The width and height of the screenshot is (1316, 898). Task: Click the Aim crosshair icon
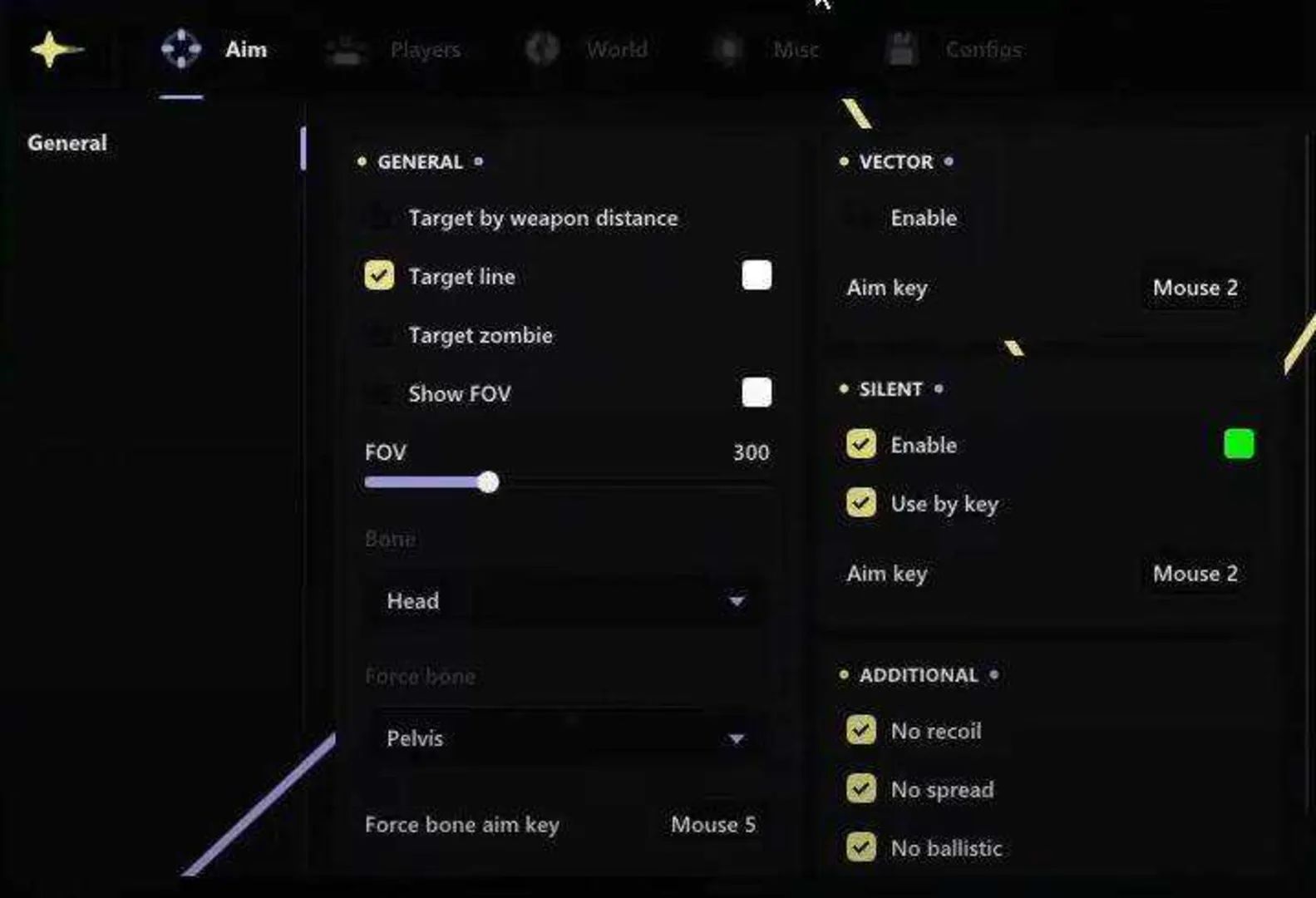coord(180,49)
